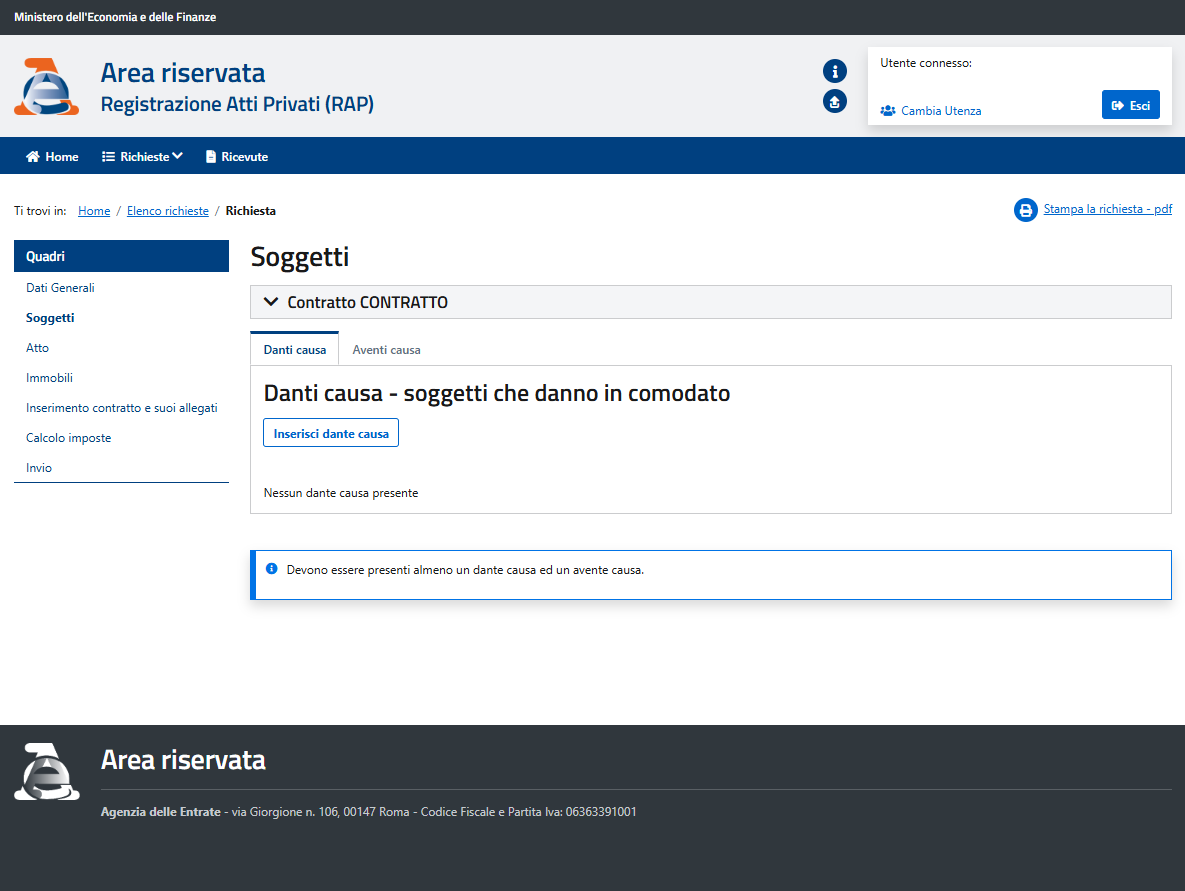Click Ministero dell'Economia e delle Finanze text
1185x891 pixels.
[115, 17]
